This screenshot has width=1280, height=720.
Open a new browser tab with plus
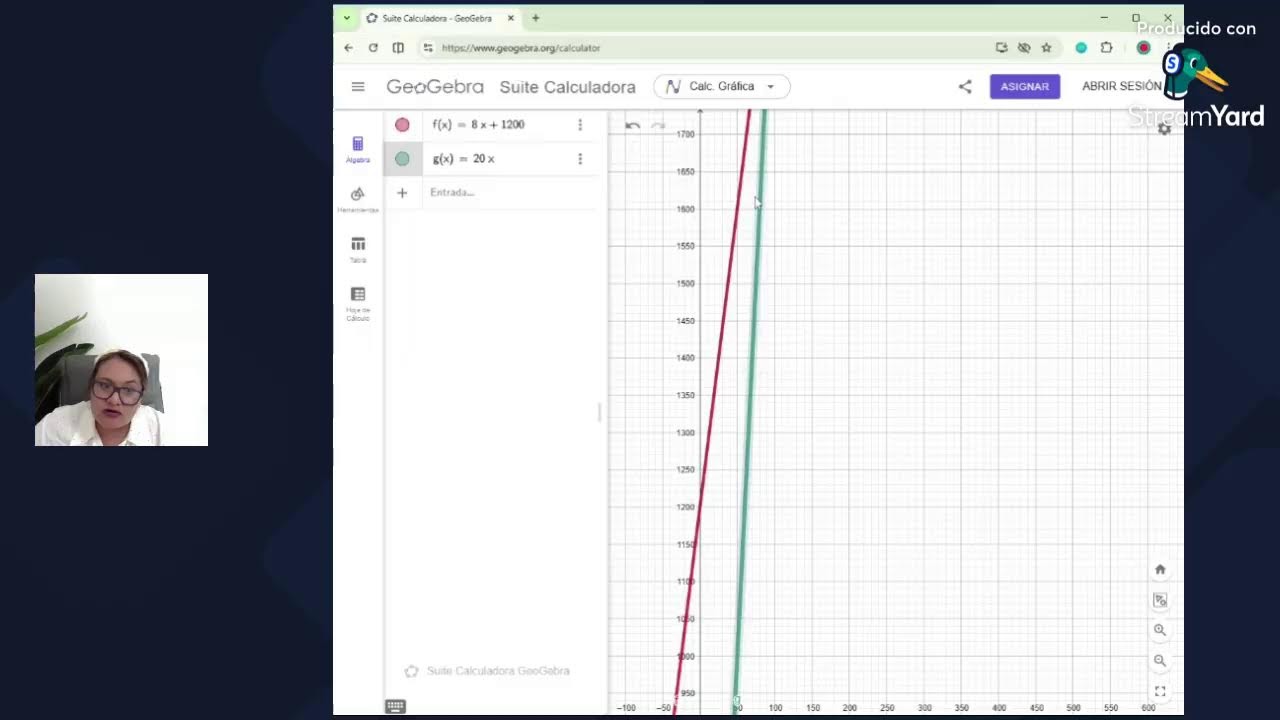click(x=535, y=18)
